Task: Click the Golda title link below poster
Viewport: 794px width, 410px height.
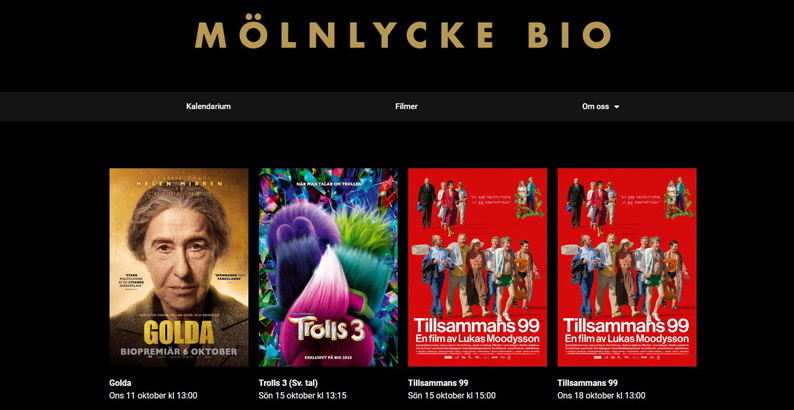Action: tap(120, 383)
